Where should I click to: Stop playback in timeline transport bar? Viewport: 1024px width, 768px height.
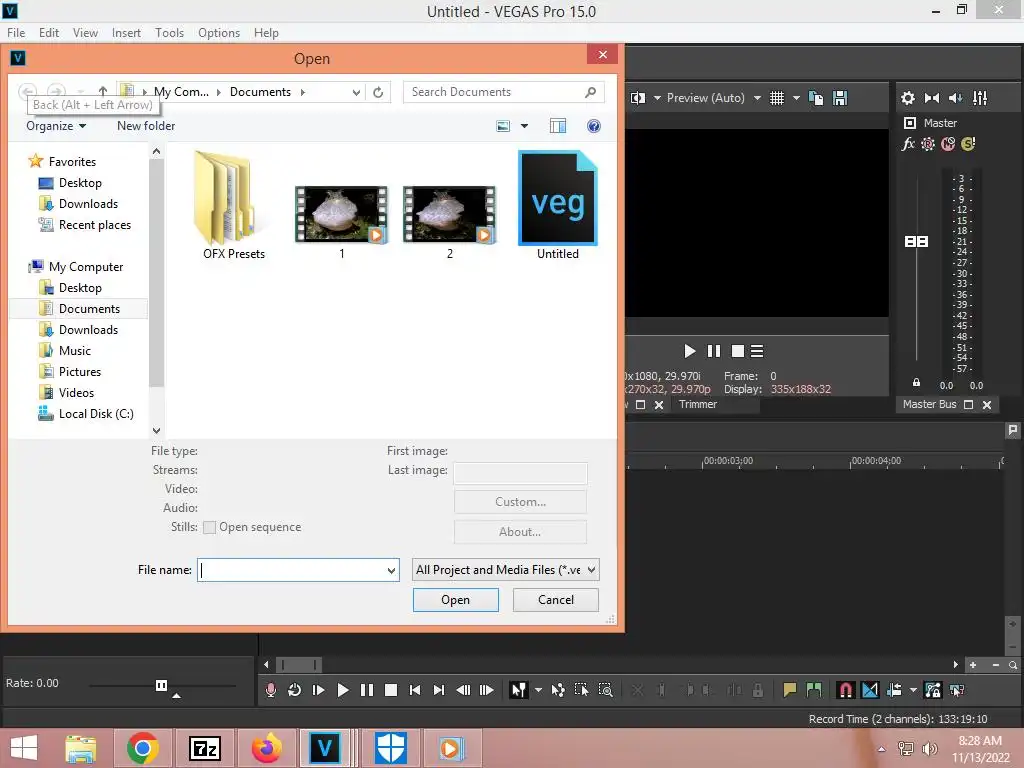tap(391, 690)
